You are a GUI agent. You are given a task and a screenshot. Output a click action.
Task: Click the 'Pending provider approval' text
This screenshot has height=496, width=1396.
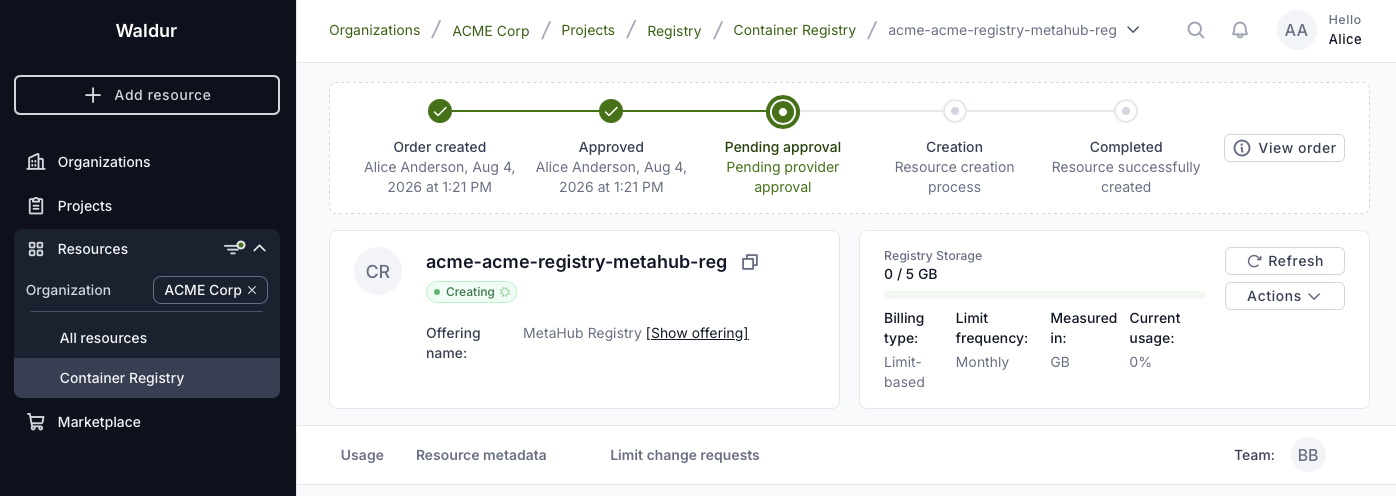tap(783, 177)
